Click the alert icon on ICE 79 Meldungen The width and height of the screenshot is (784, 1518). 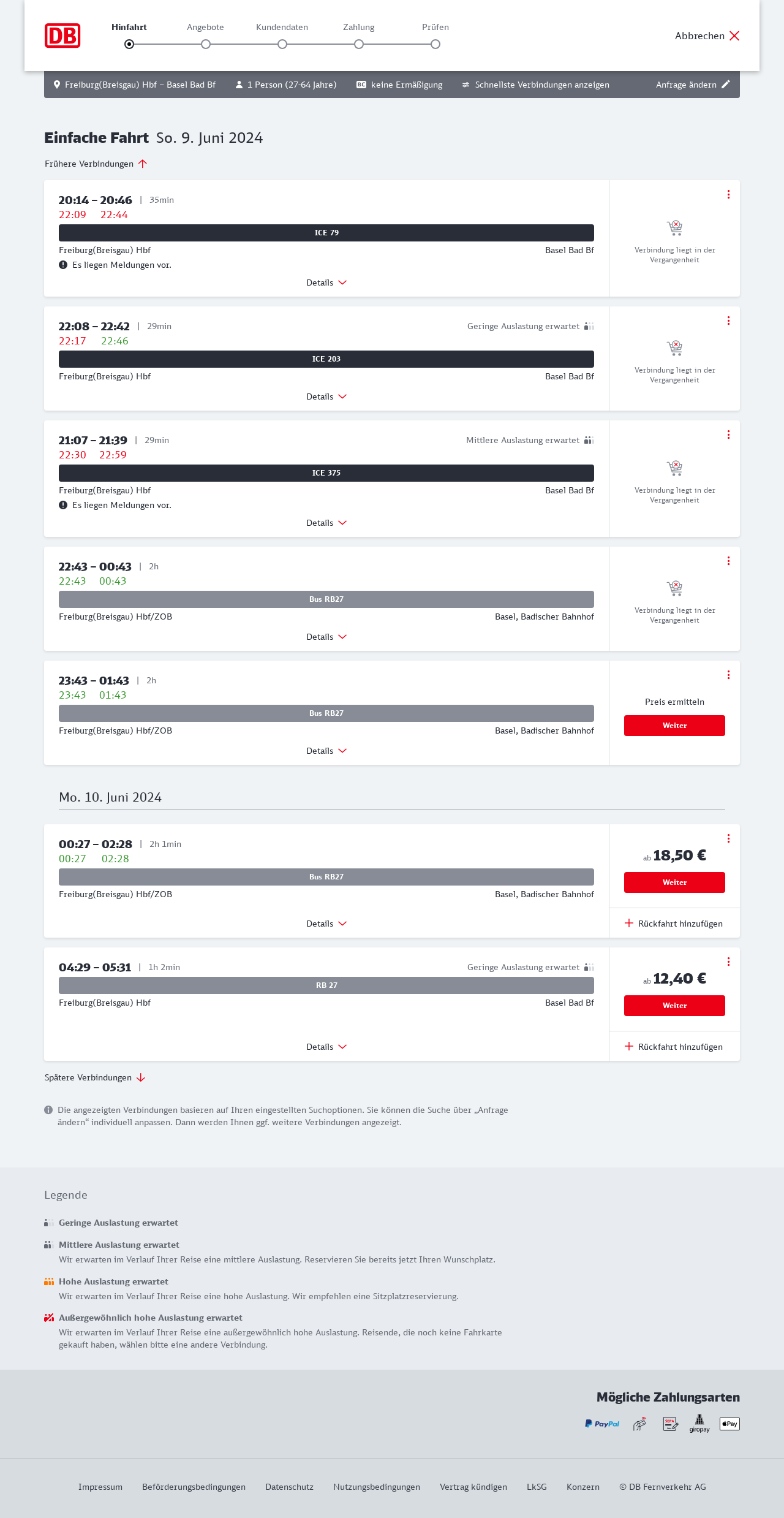63,265
